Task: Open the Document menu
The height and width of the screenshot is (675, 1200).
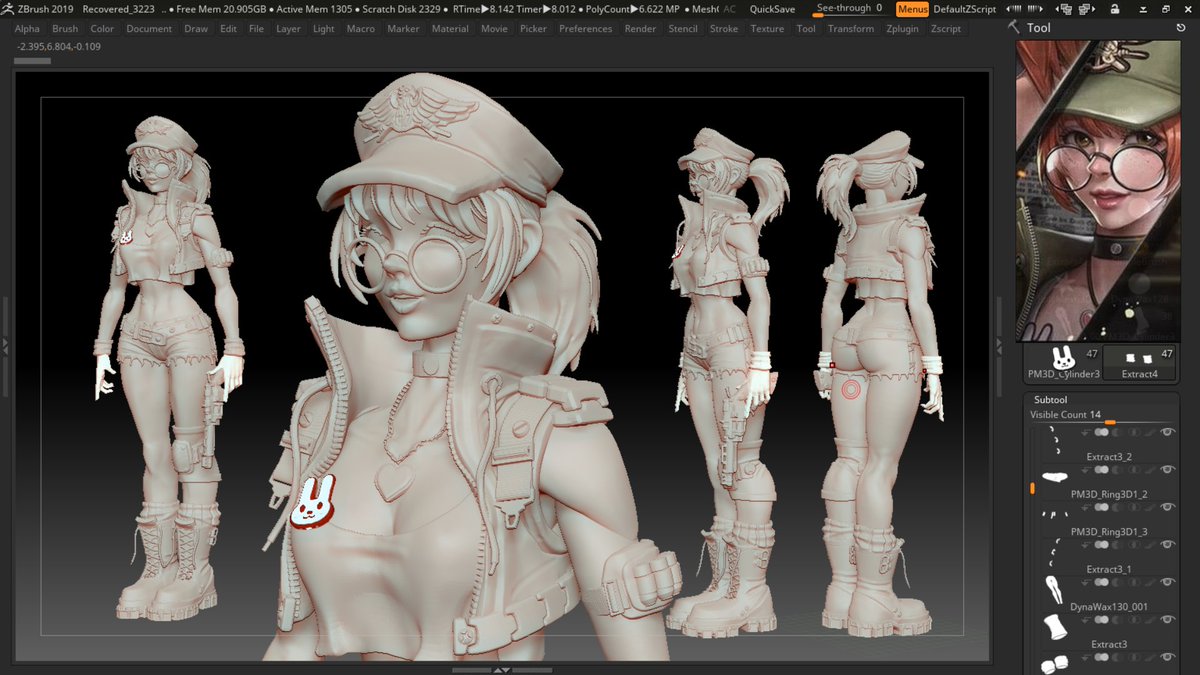Action: click(149, 29)
